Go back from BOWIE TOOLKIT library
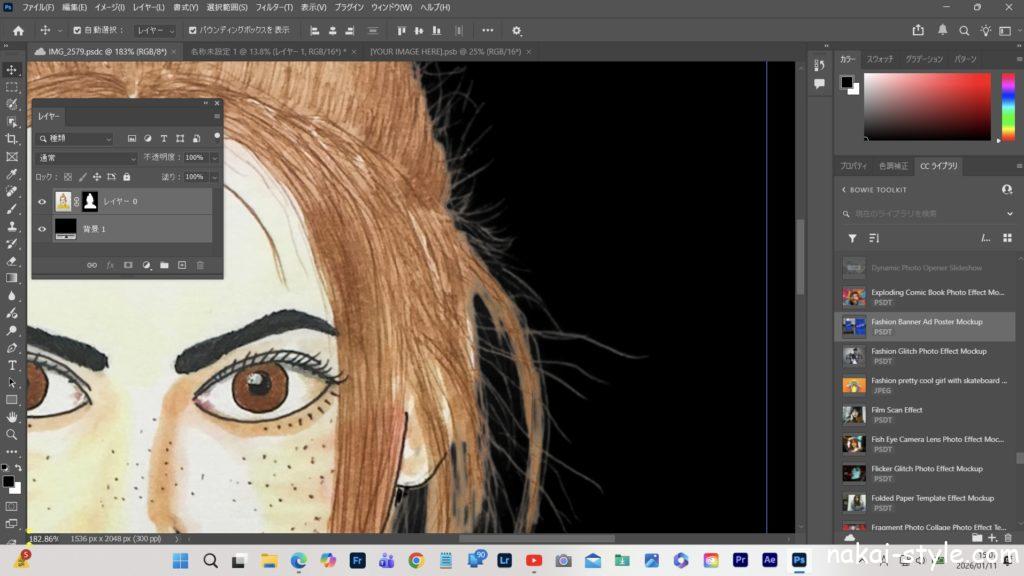Screen dimensions: 1024x576 [843, 189]
